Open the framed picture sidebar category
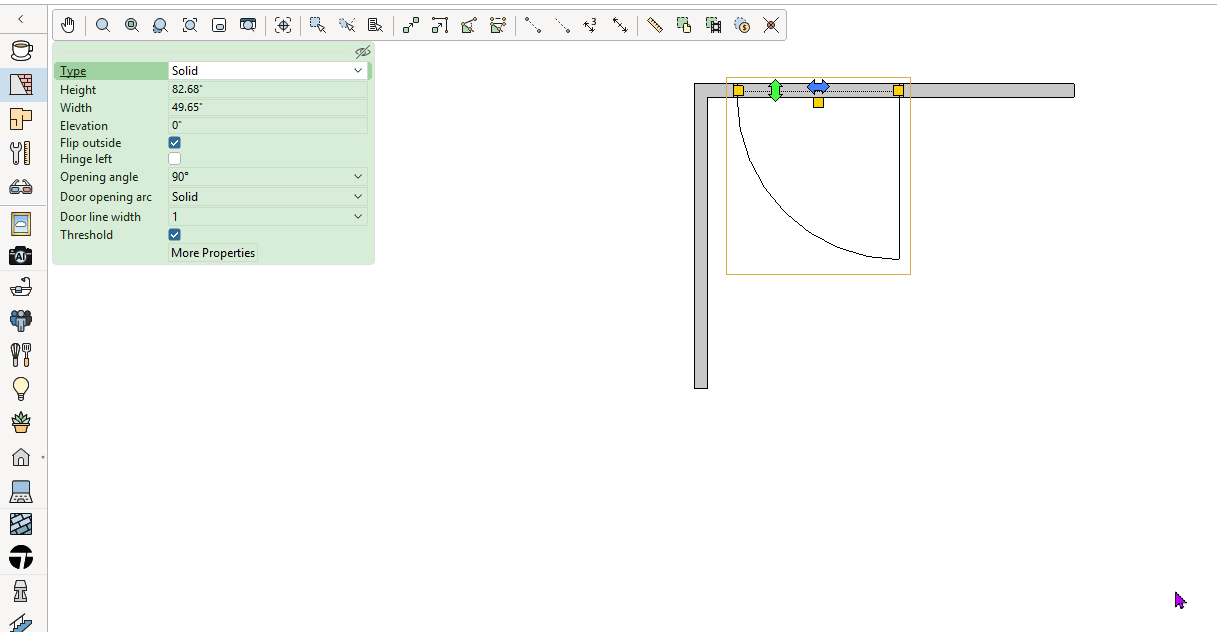Image resolution: width=1217 pixels, height=632 pixels. tap(21, 222)
